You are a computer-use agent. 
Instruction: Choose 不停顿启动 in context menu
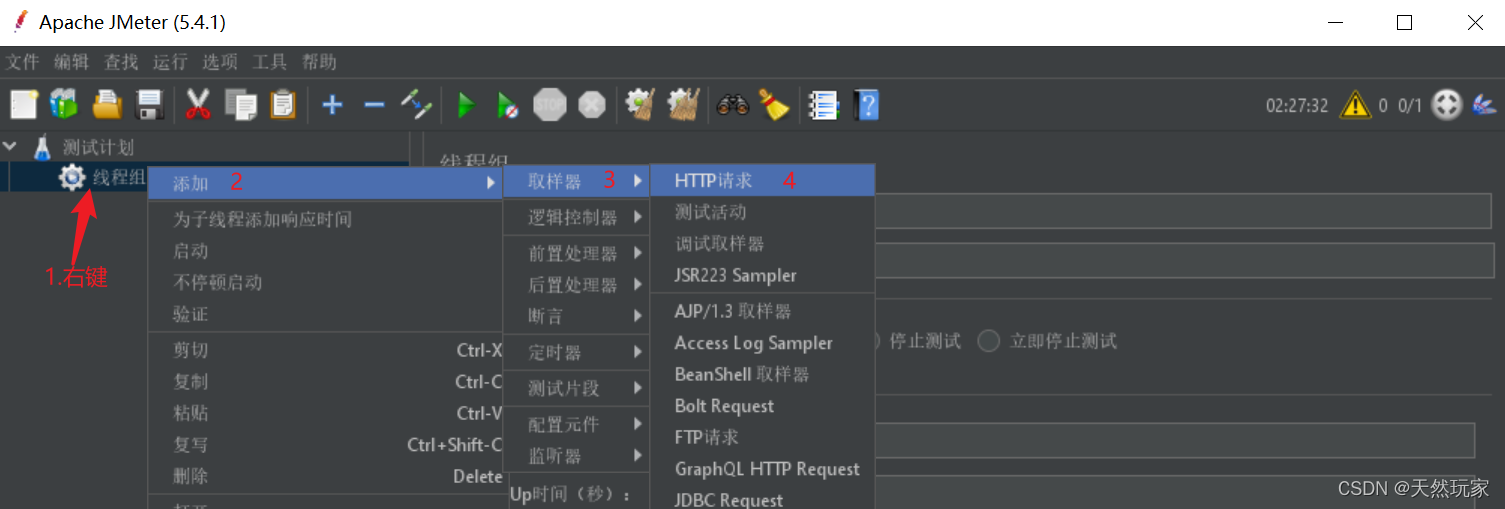point(325,282)
